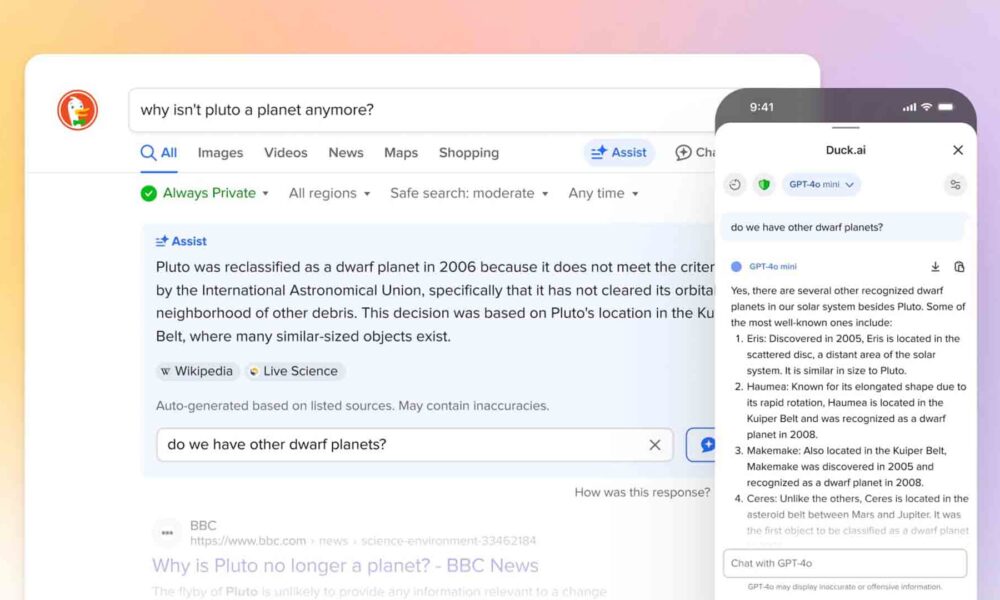Click the Ceres list item text

pos(857,515)
